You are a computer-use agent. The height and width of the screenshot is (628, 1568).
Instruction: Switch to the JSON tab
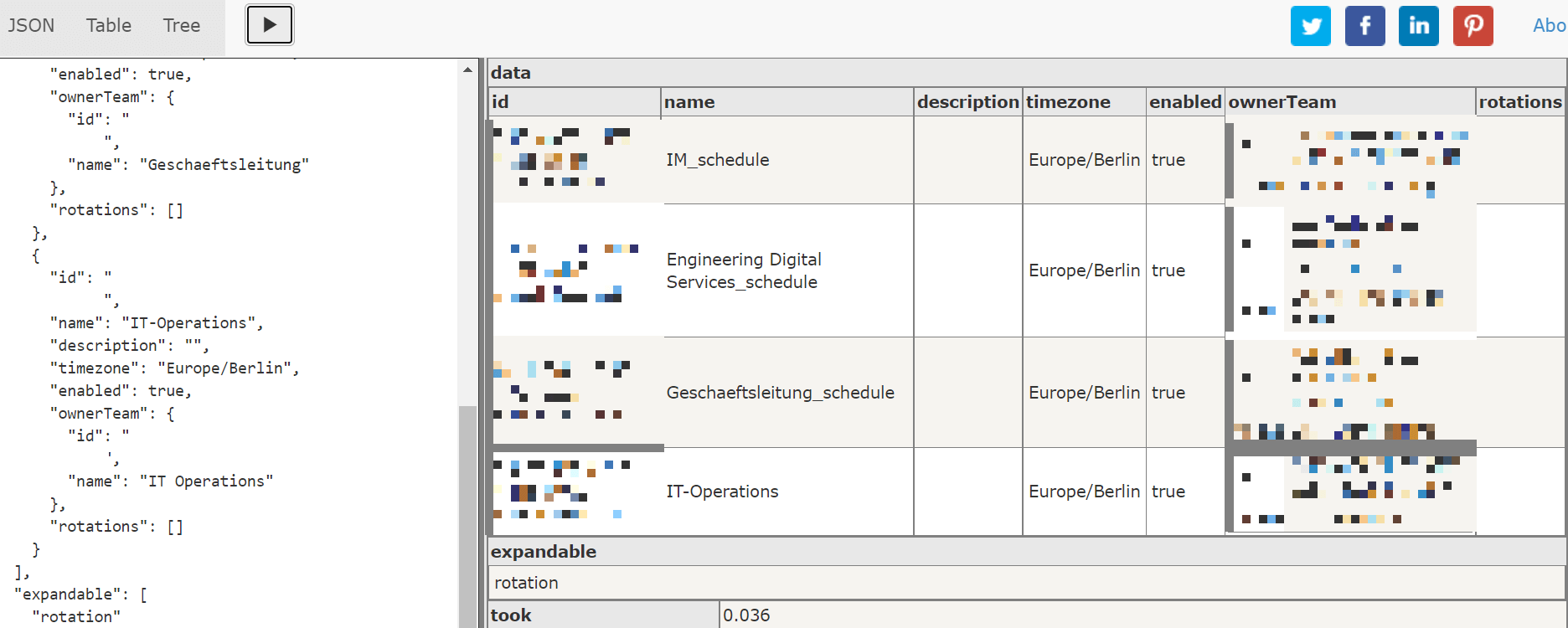31,26
